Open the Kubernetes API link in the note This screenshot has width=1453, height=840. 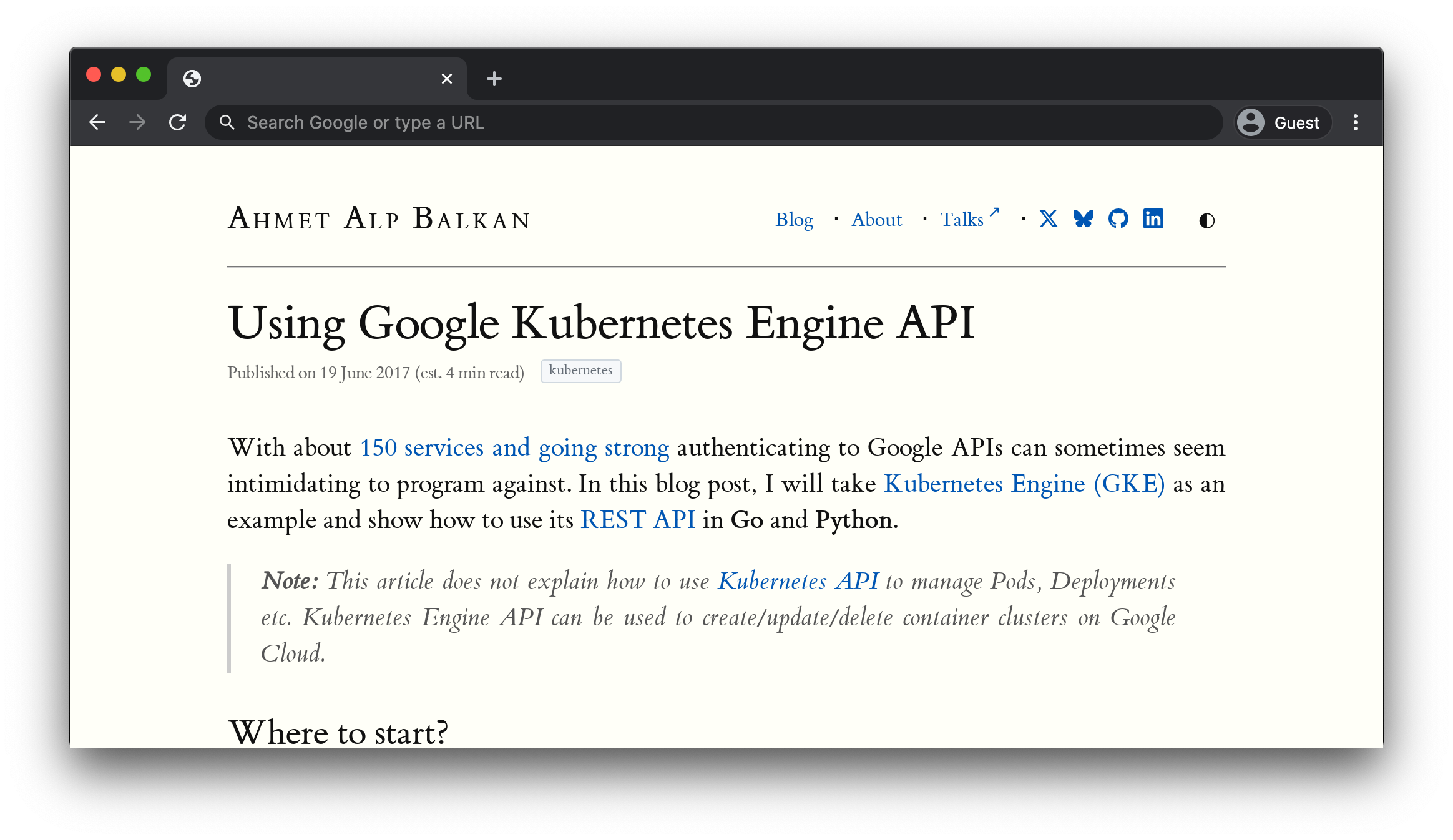tap(798, 582)
